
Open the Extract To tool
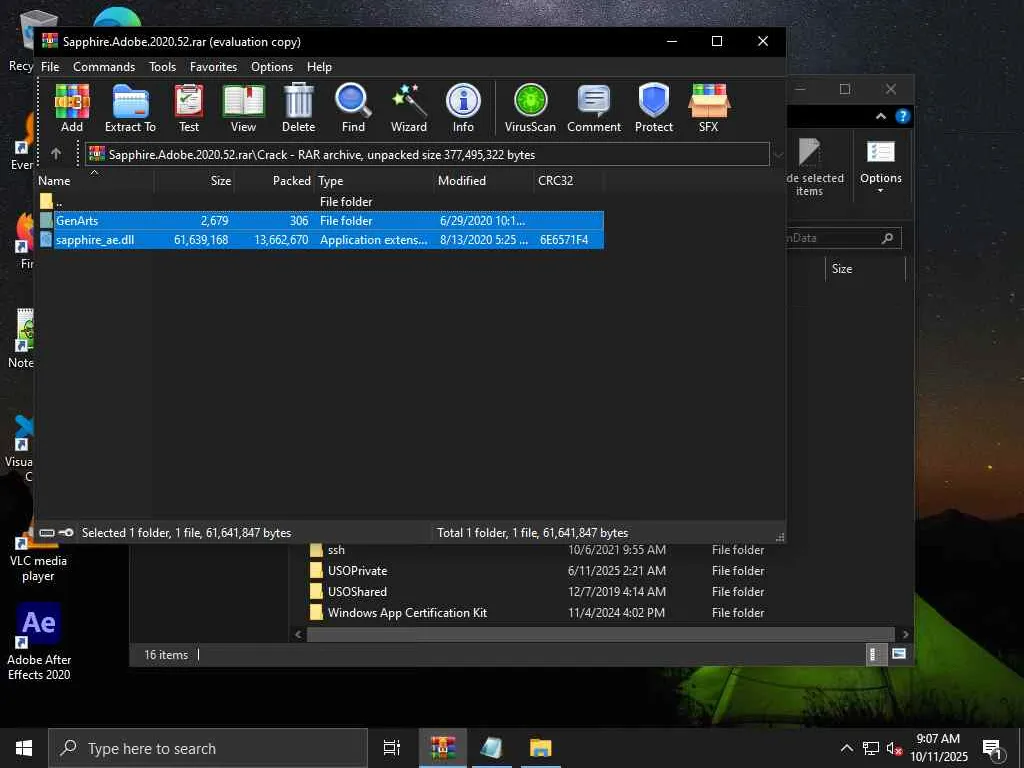click(x=131, y=108)
